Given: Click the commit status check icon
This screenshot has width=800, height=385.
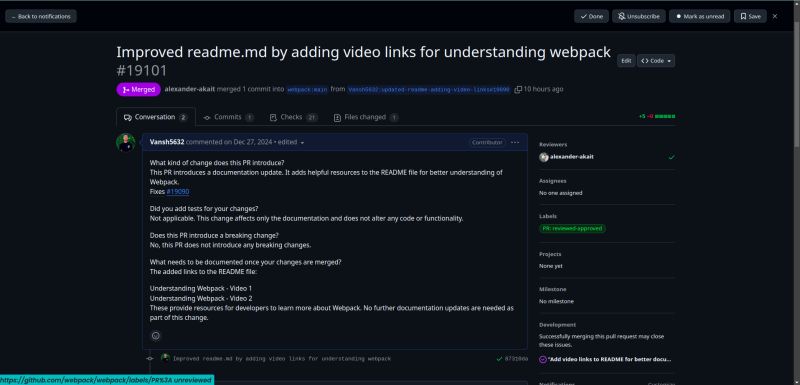Looking at the screenshot, I should [499, 359].
